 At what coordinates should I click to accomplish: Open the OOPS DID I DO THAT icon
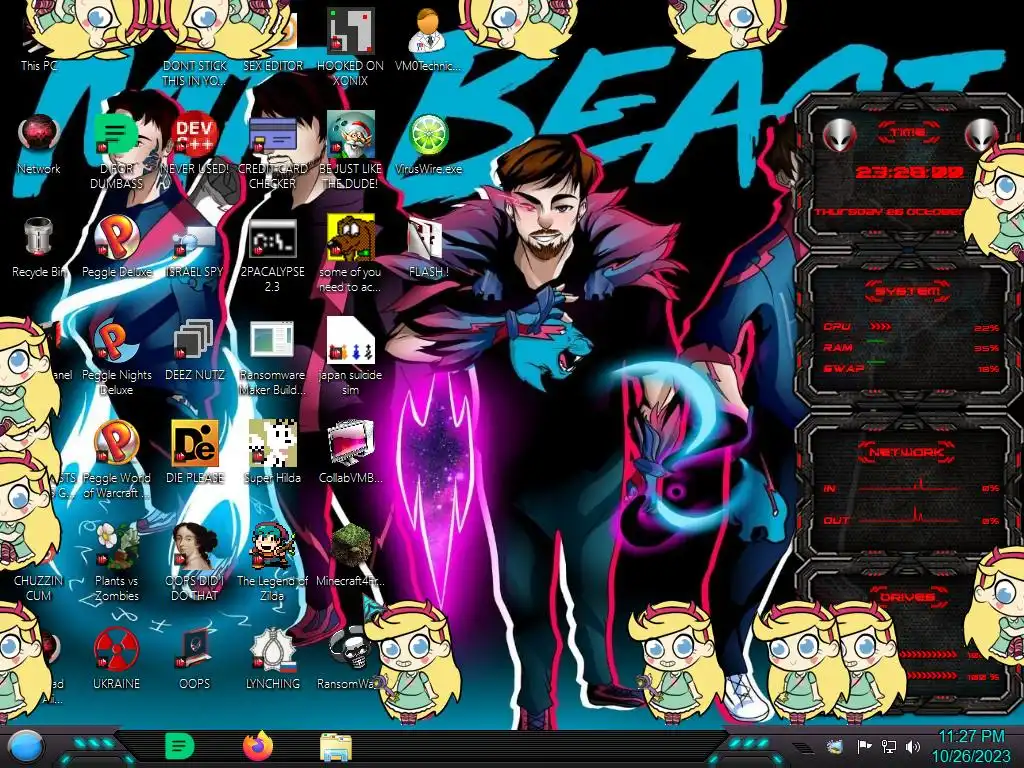tap(195, 562)
